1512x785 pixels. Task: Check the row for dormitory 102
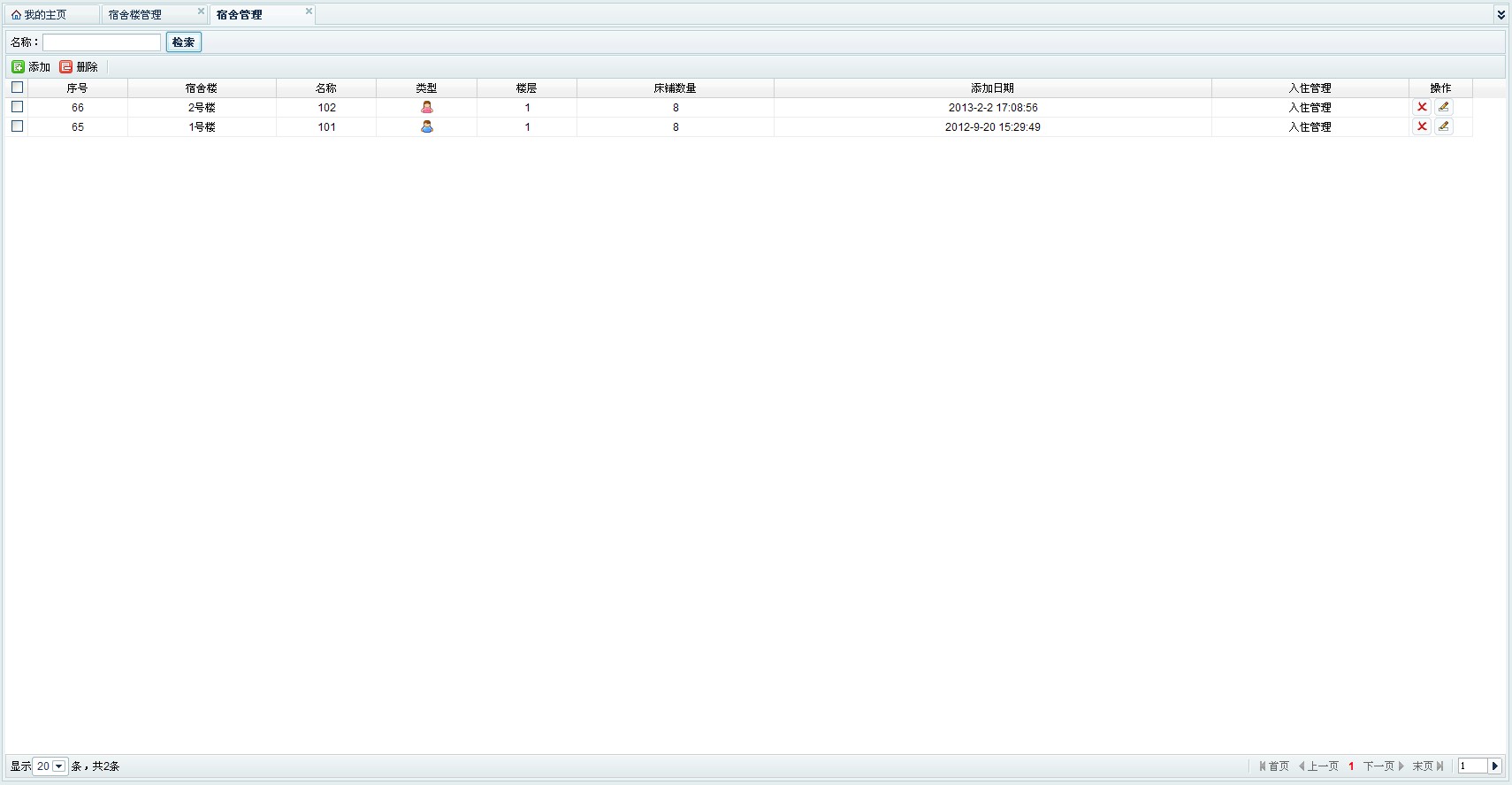[x=17, y=107]
